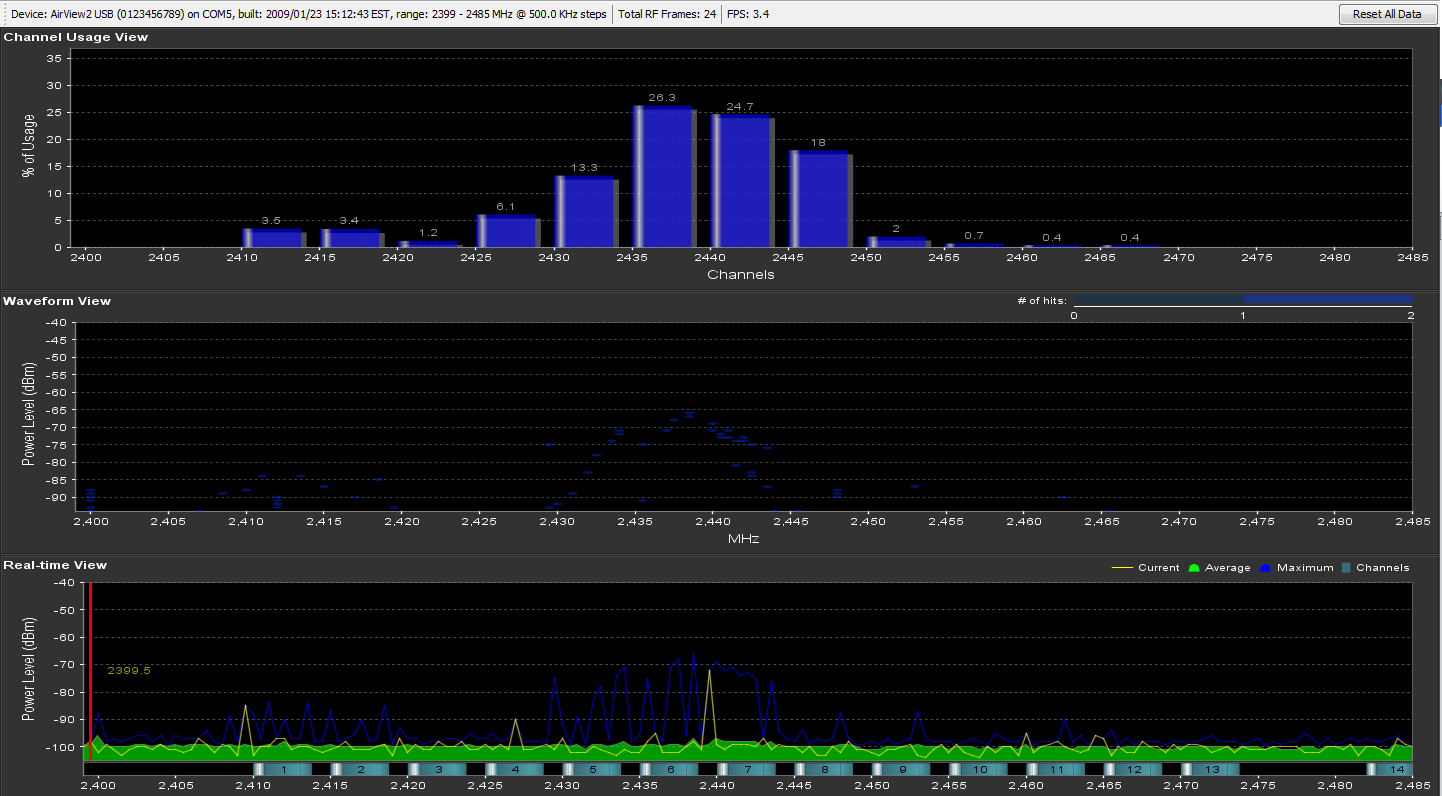The image size is (1442, 796).
Task: Click the '# of hits:' label
Action: tap(1040, 301)
